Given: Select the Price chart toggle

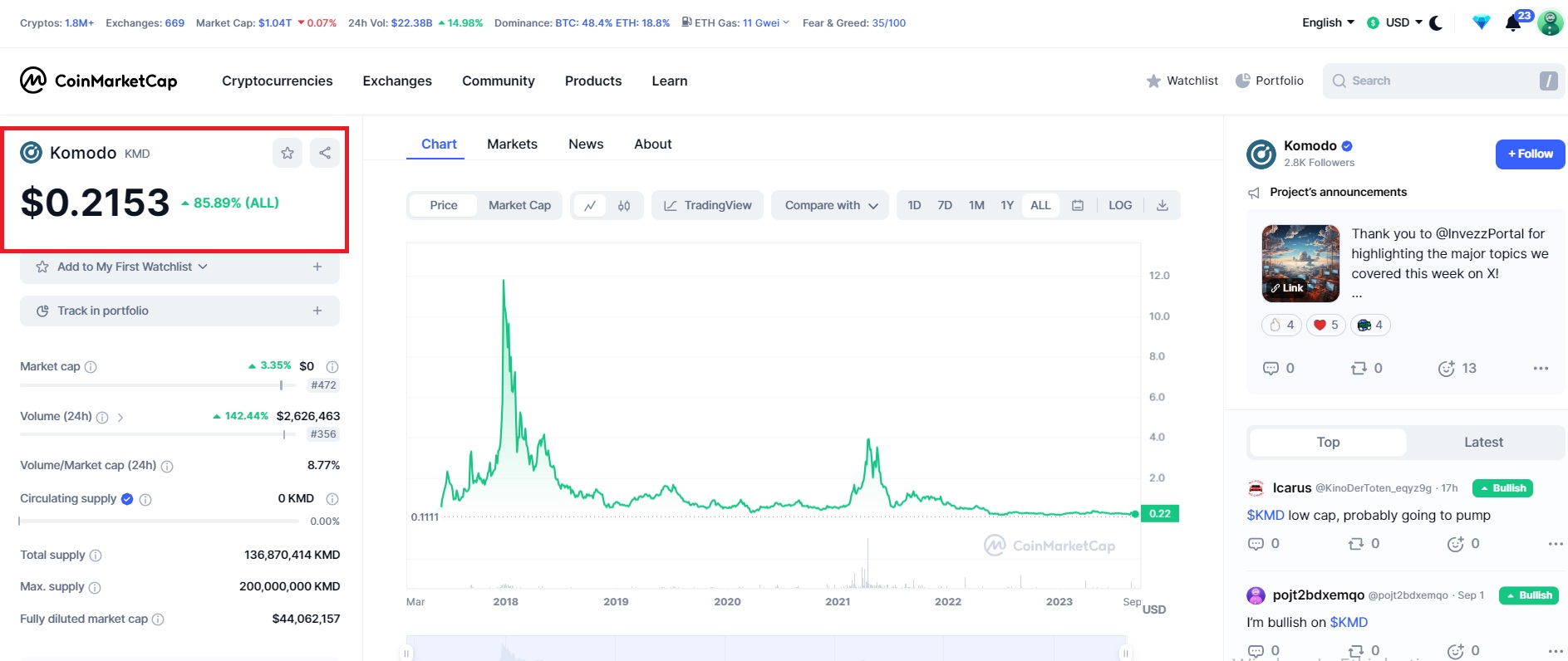Looking at the screenshot, I should 444,205.
